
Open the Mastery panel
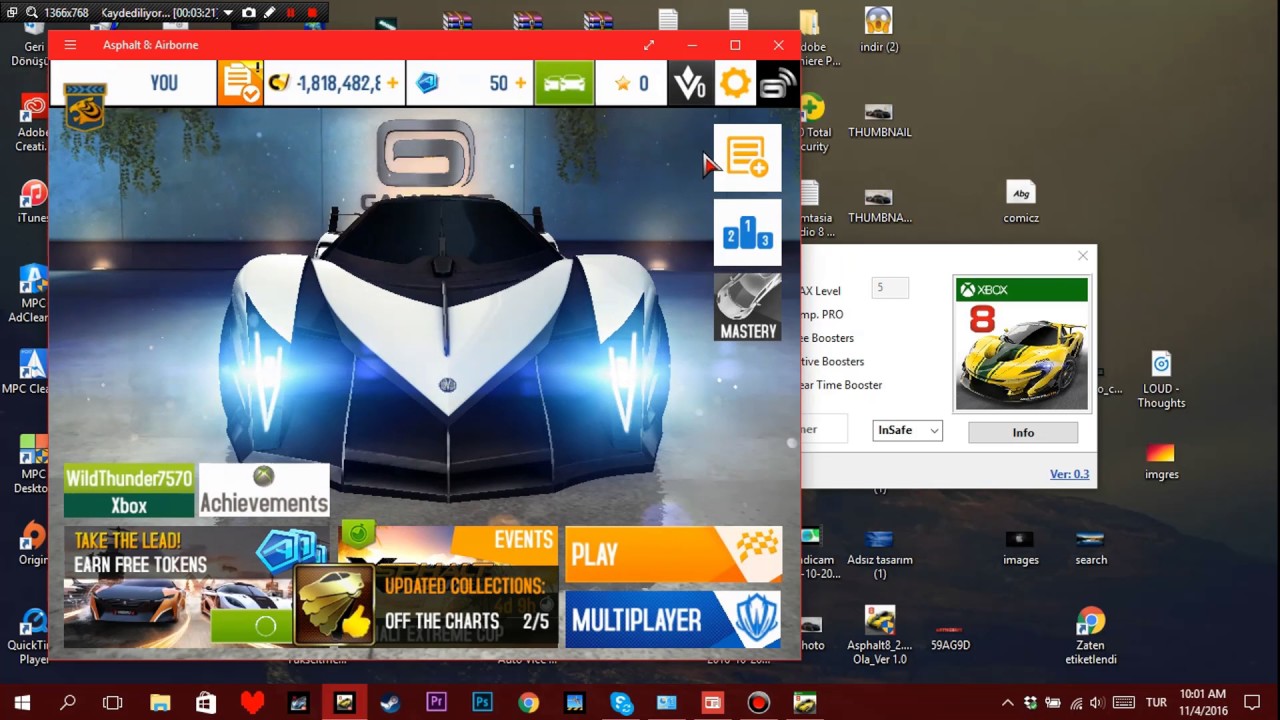[747, 307]
